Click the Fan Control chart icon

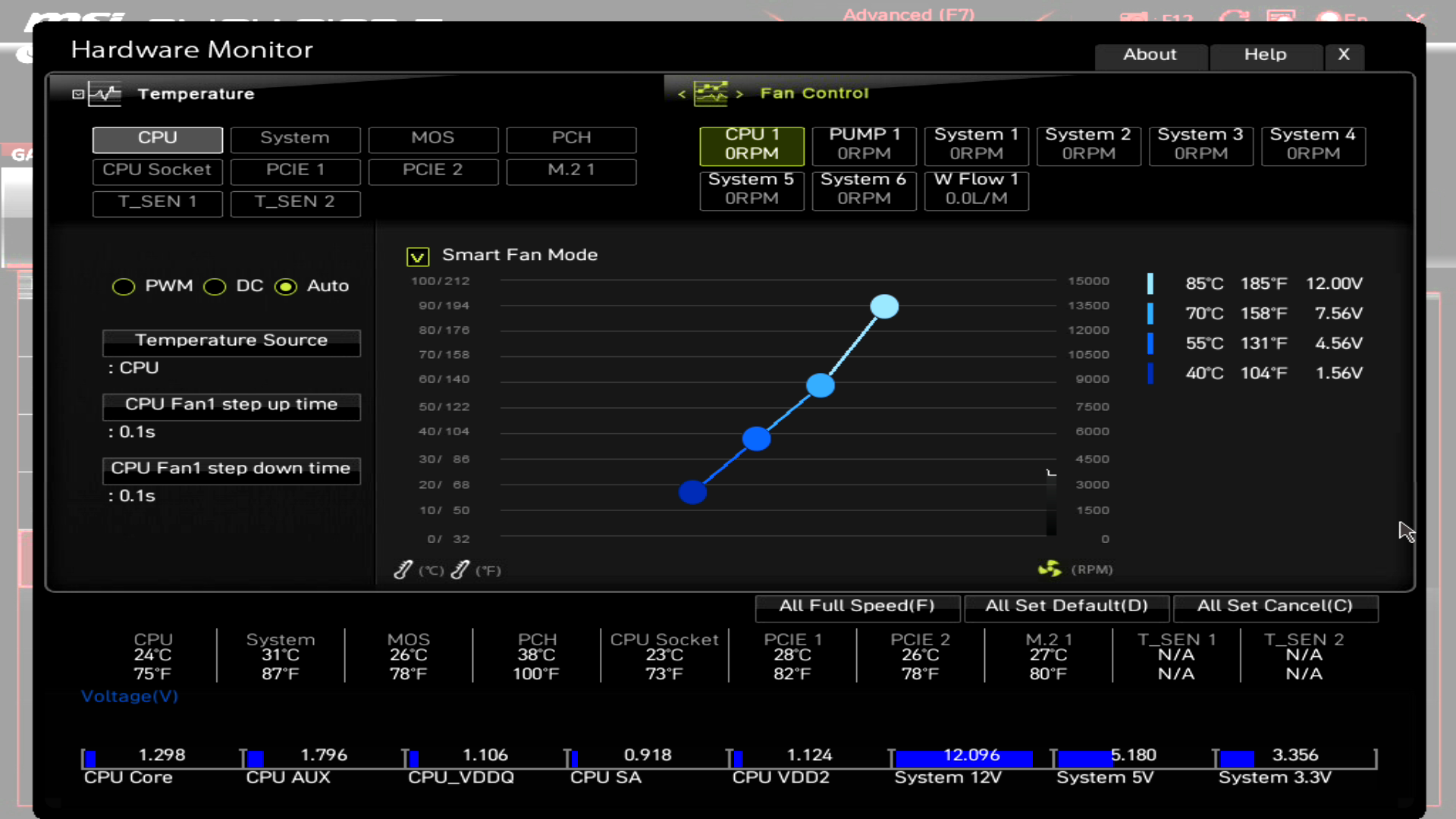[x=711, y=93]
